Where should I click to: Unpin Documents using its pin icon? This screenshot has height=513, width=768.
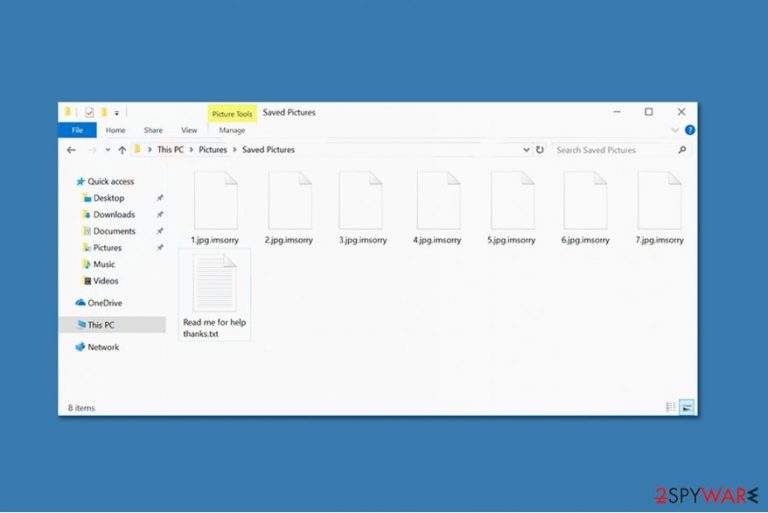point(160,231)
